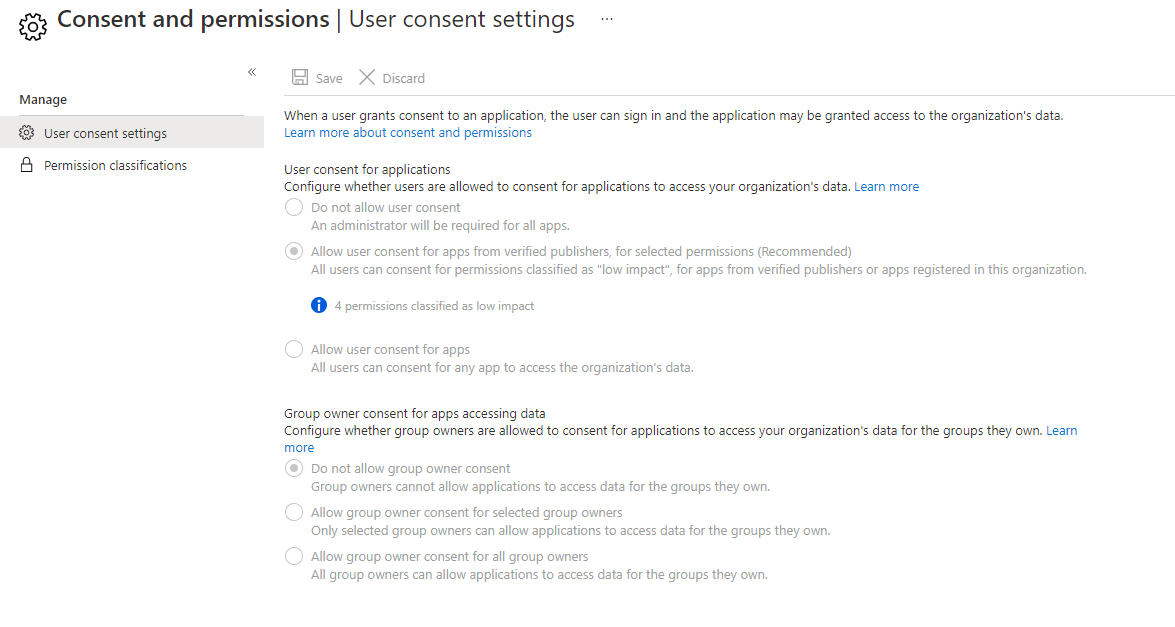Click the lock icon beside Permission classifications
This screenshot has height=627, width=1175.
click(x=28, y=164)
